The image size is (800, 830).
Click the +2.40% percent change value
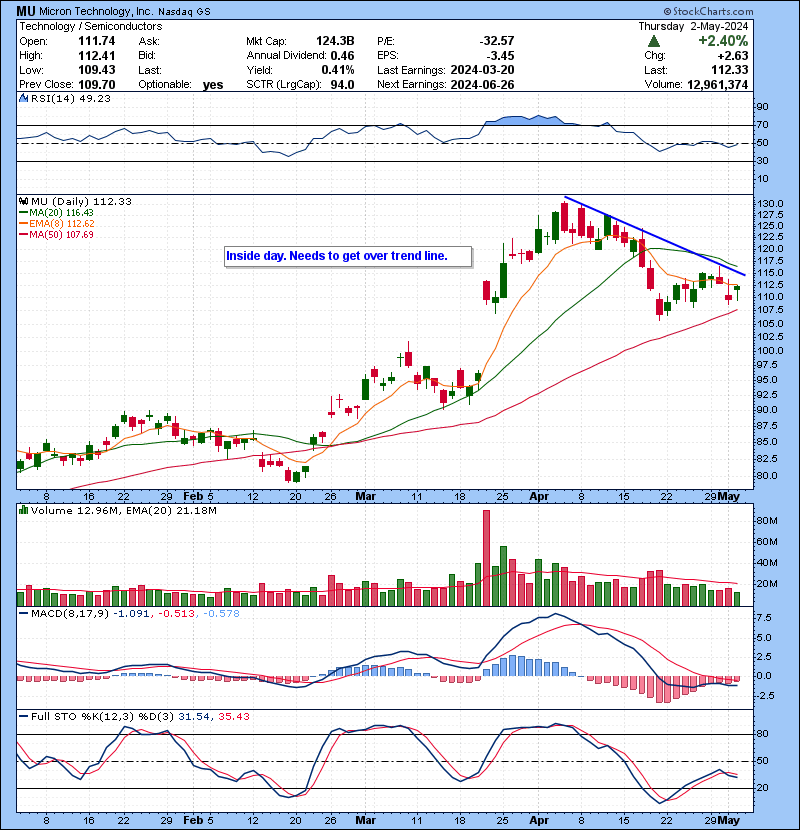[723, 41]
